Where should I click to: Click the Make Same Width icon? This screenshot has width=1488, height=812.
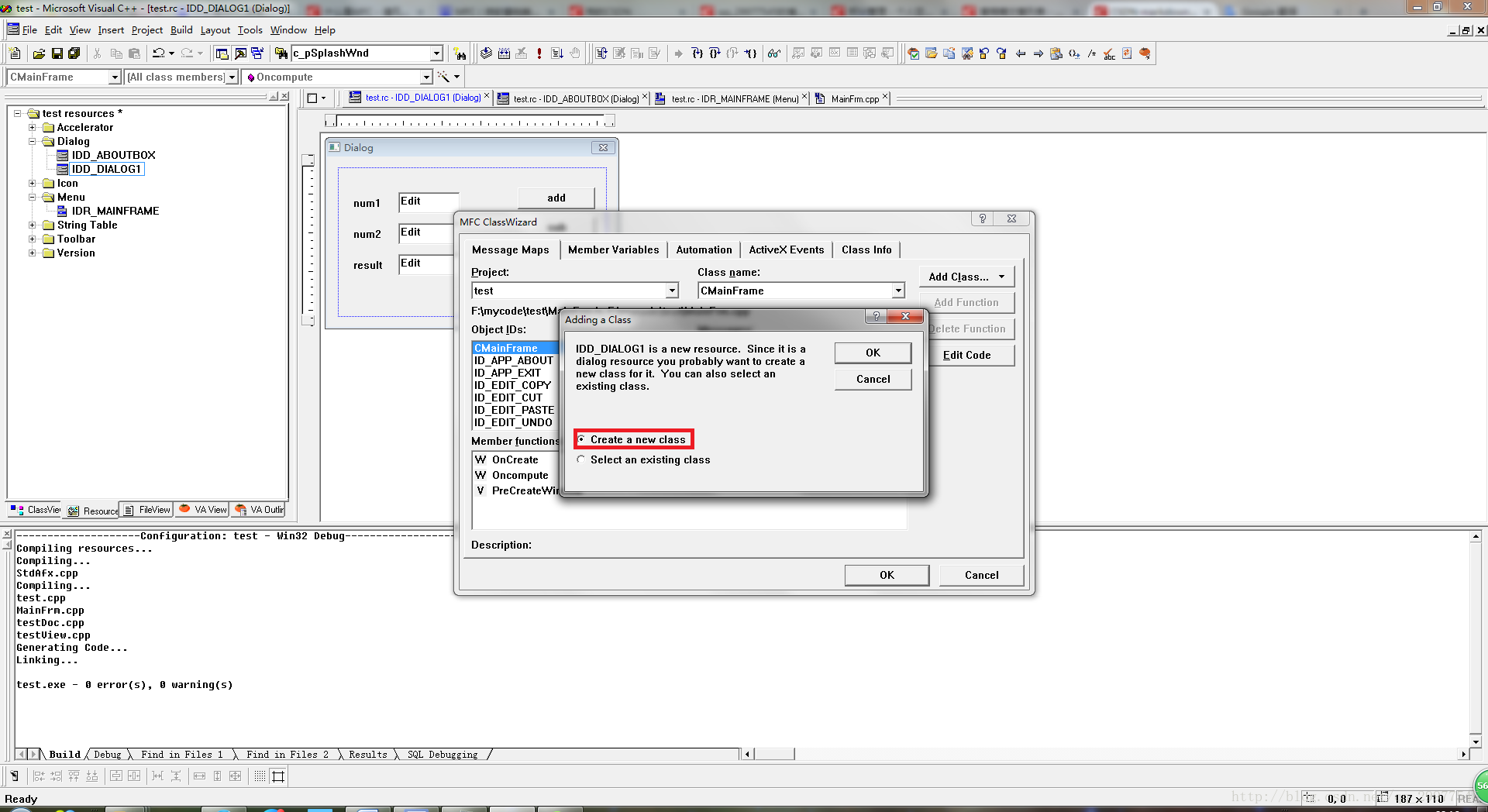[199, 776]
